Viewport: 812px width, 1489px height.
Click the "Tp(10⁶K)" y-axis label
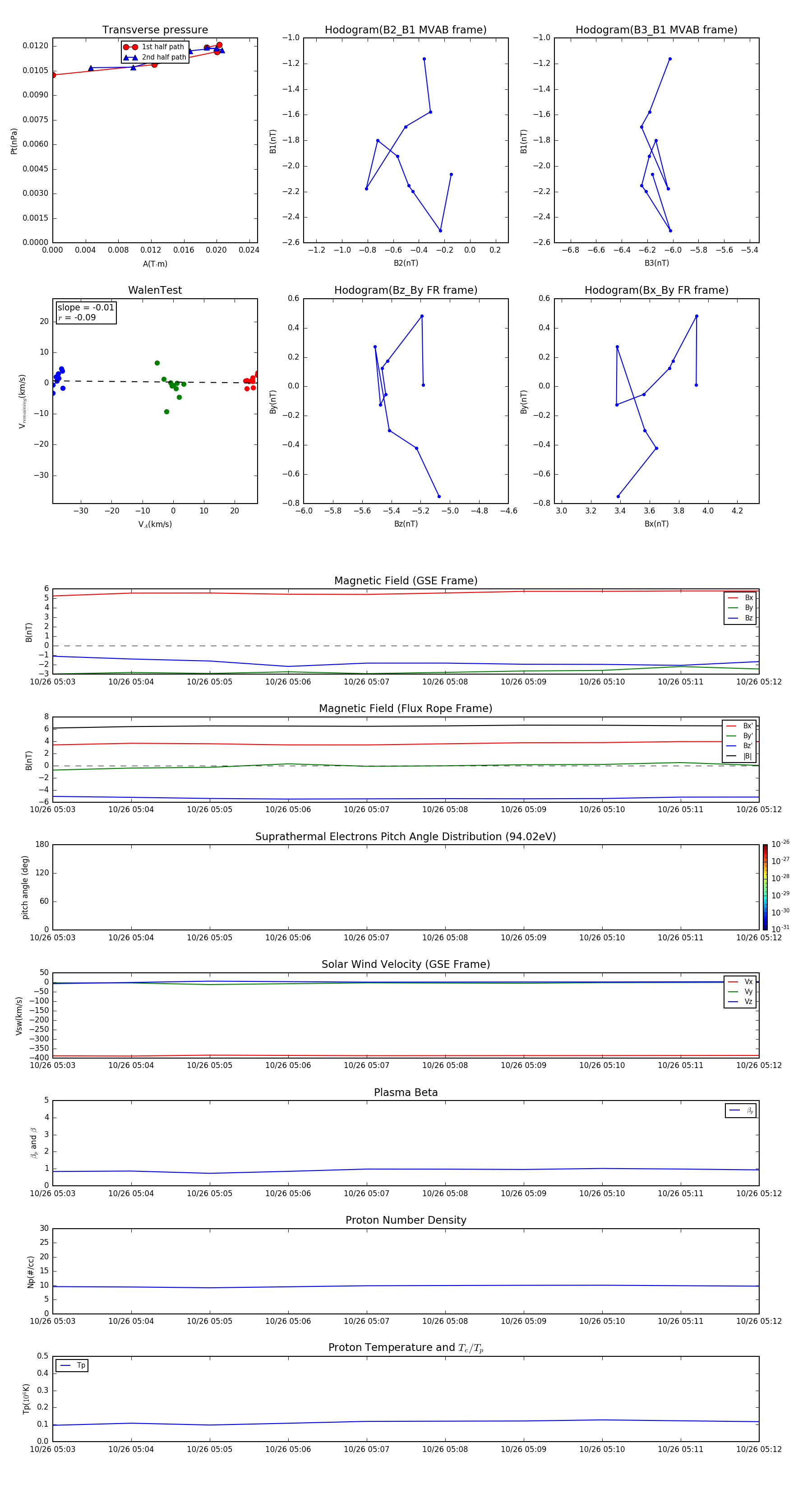click(26, 1399)
